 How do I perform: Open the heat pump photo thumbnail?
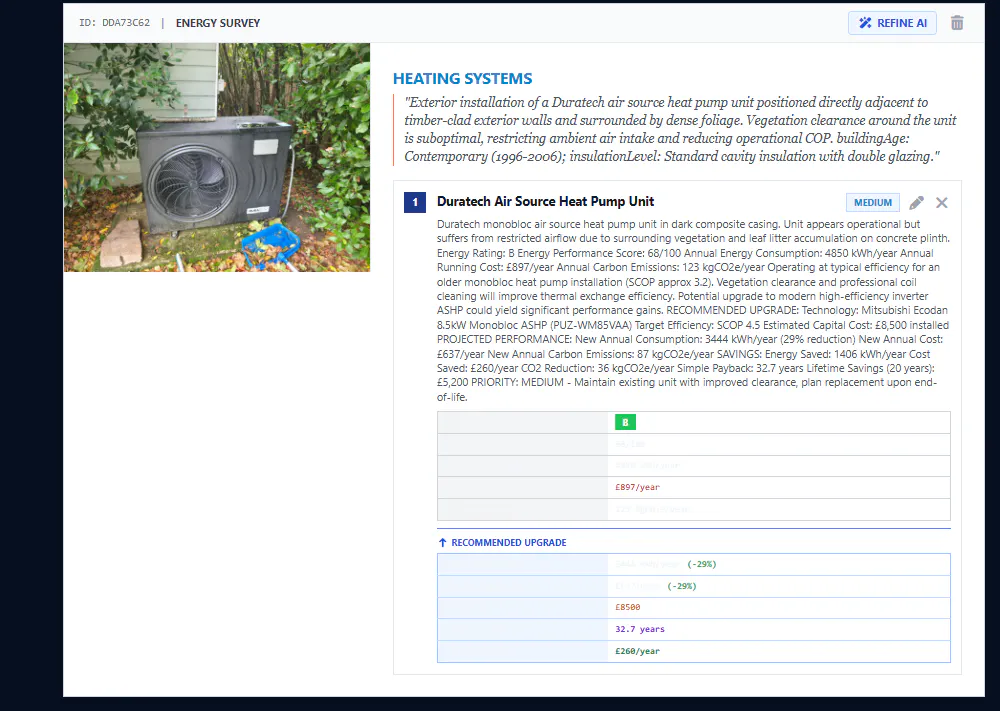pos(217,158)
